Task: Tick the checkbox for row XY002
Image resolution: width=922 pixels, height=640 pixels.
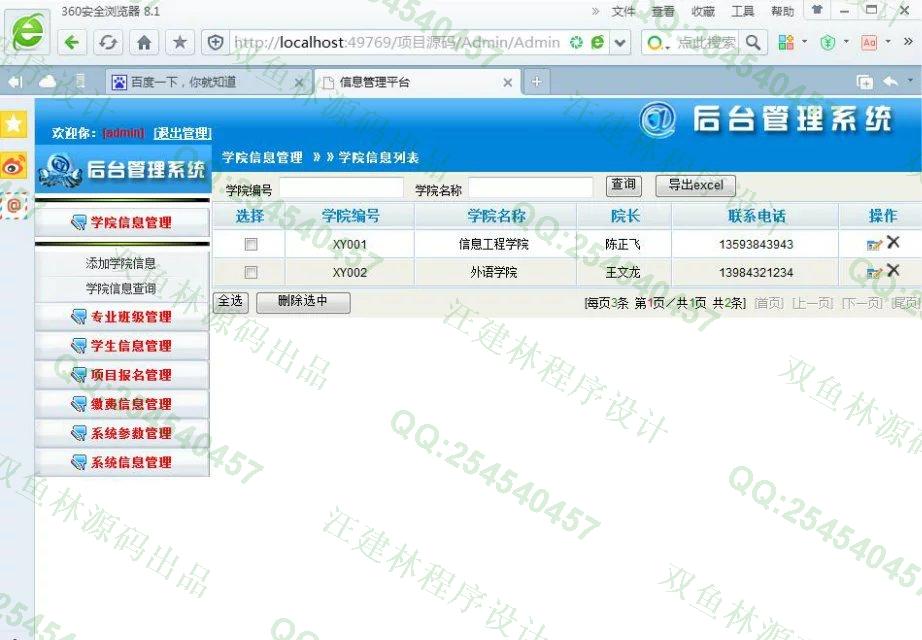Action: (x=251, y=272)
